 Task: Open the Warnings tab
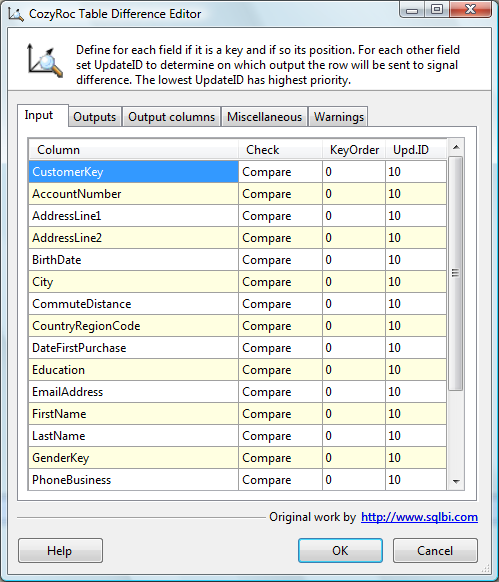[339, 117]
